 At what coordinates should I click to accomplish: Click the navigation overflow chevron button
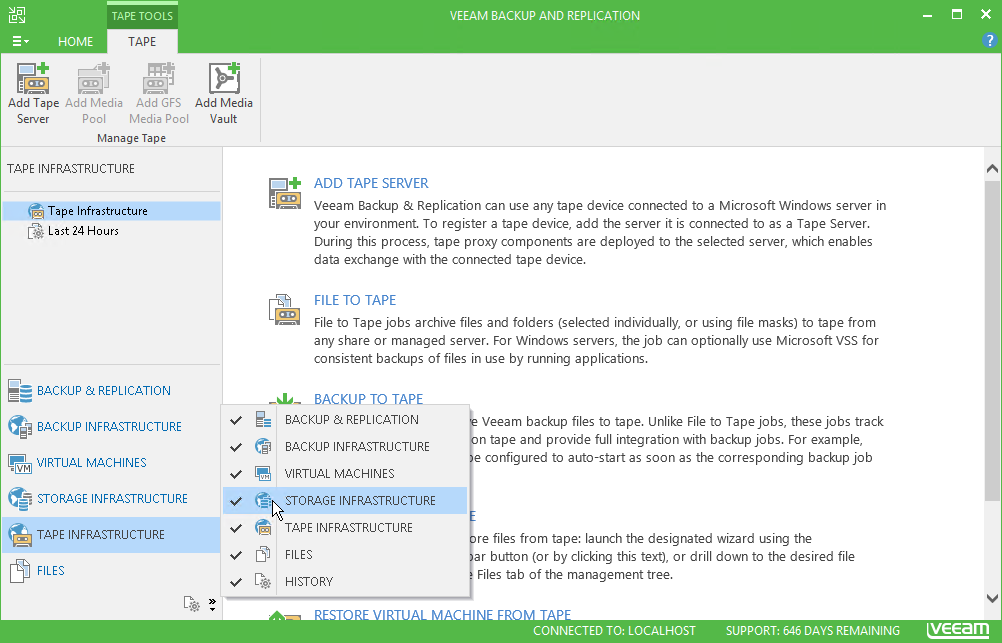click(x=212, y=604)
